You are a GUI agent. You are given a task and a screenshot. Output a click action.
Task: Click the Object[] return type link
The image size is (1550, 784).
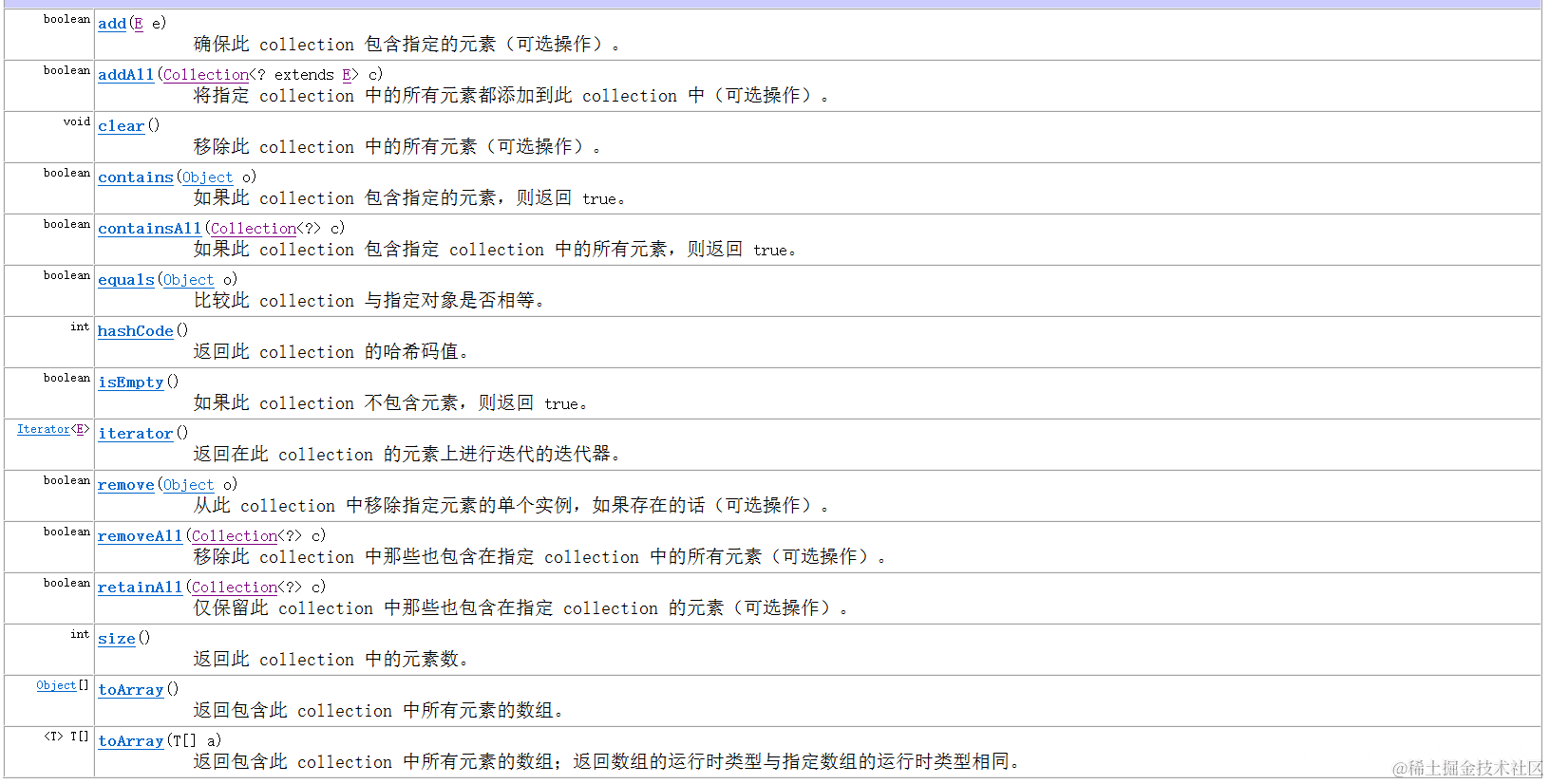click(x=56, y=685)
